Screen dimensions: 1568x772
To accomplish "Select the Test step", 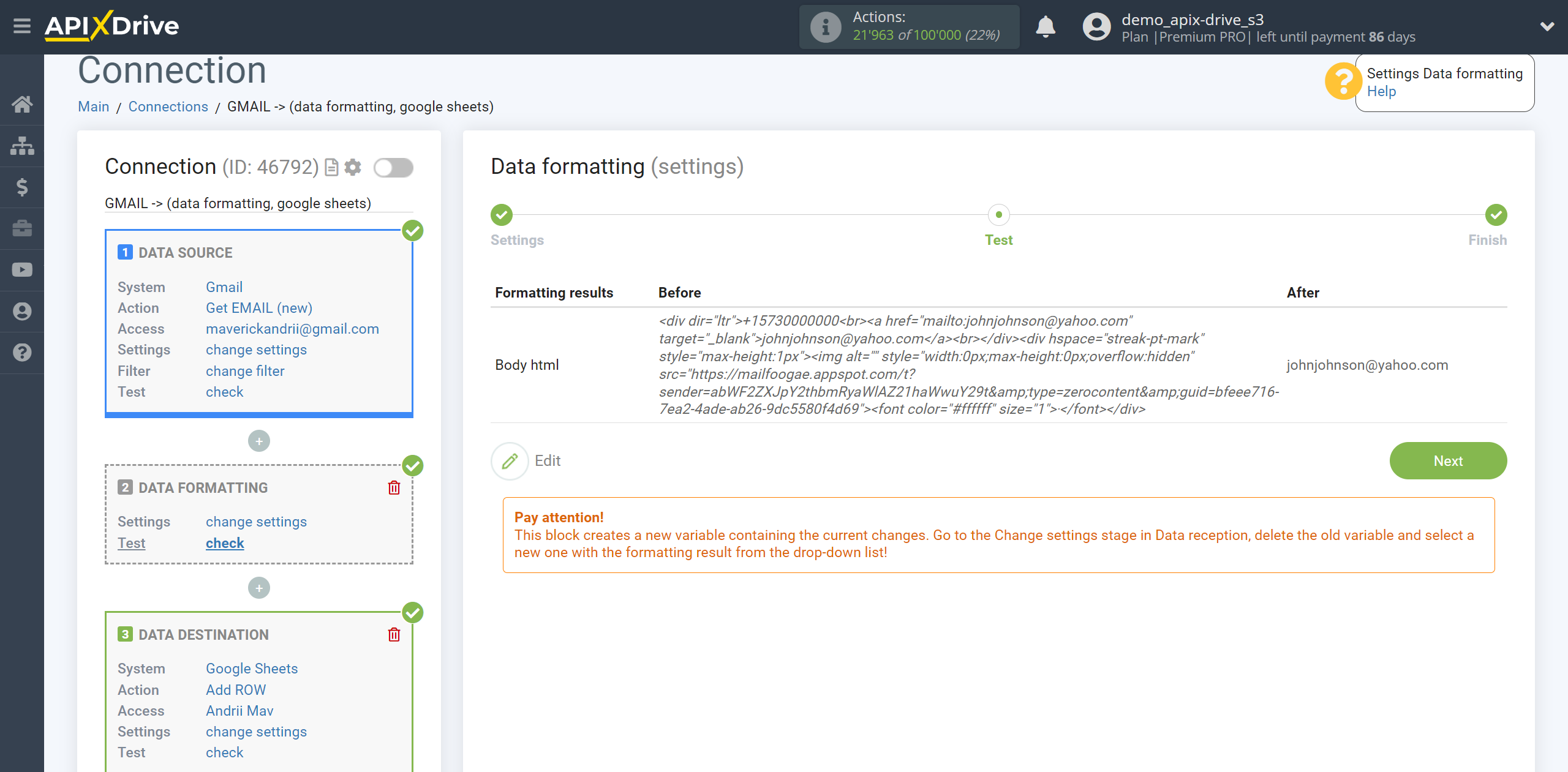I will pyautogui.click(x=998, y=240).
